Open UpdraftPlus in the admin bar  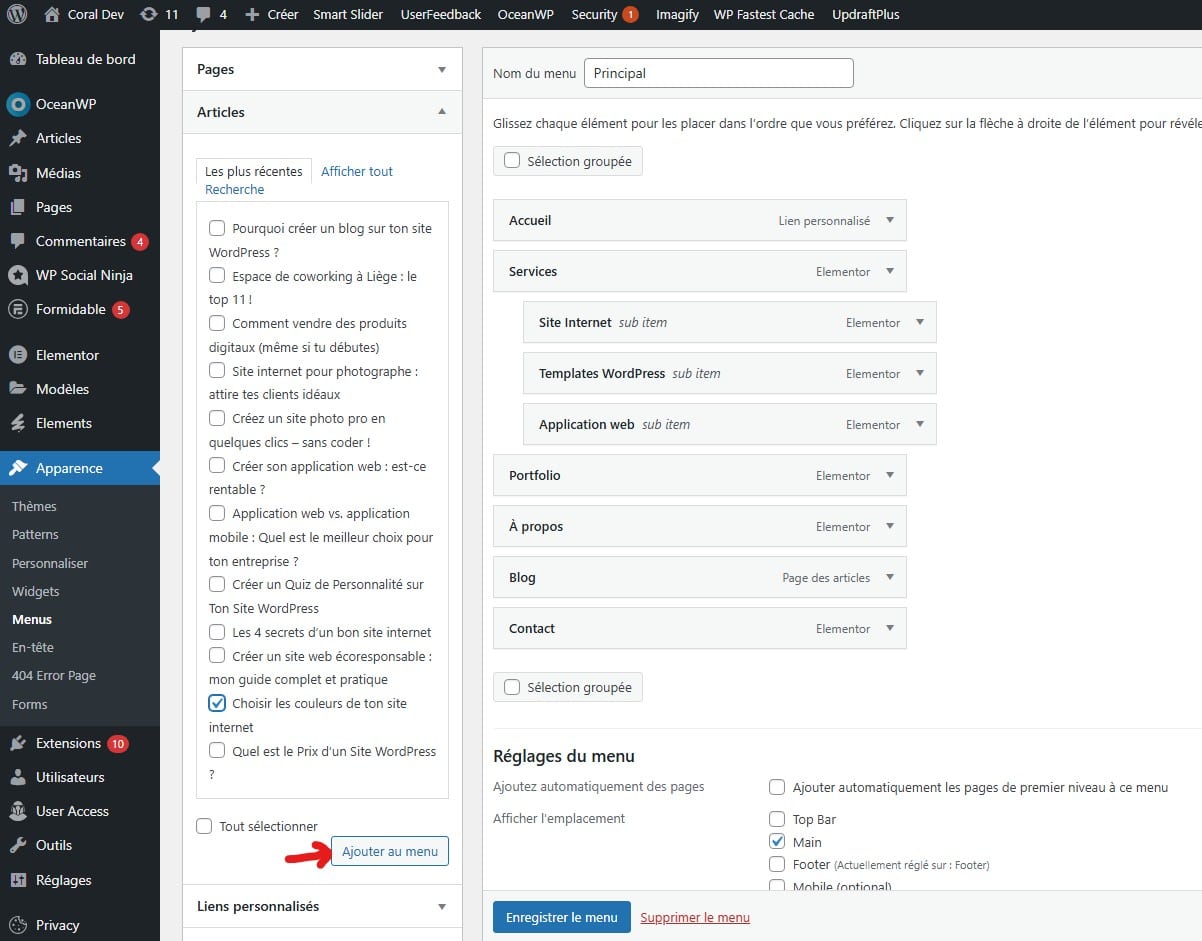(x=865, y=14)
